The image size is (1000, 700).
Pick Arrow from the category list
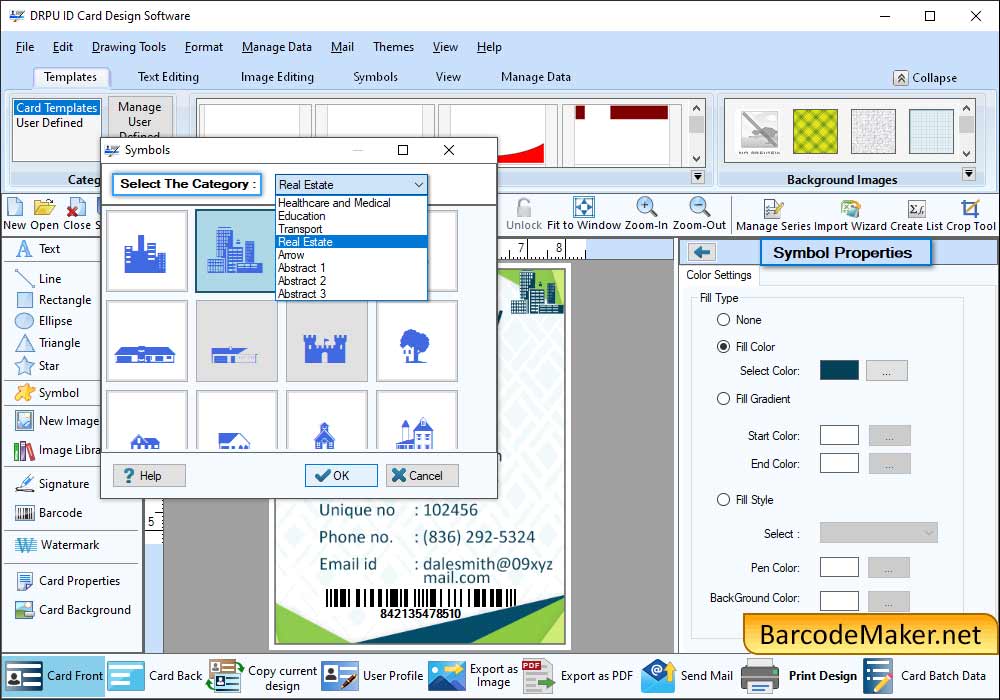(351, 255)
